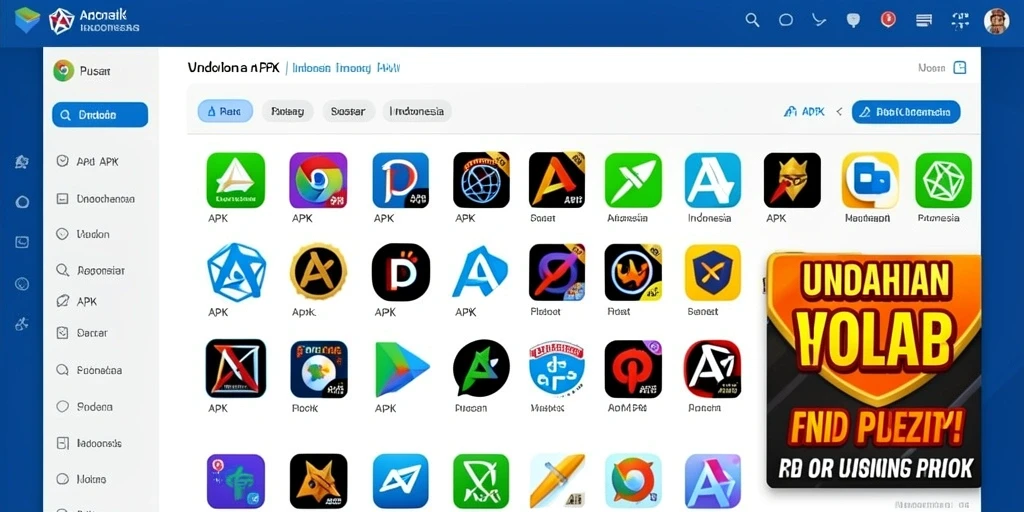Open the blue icosahedron app icon
Viewport: 1024px width, 512px height.
tap(236, 272)
